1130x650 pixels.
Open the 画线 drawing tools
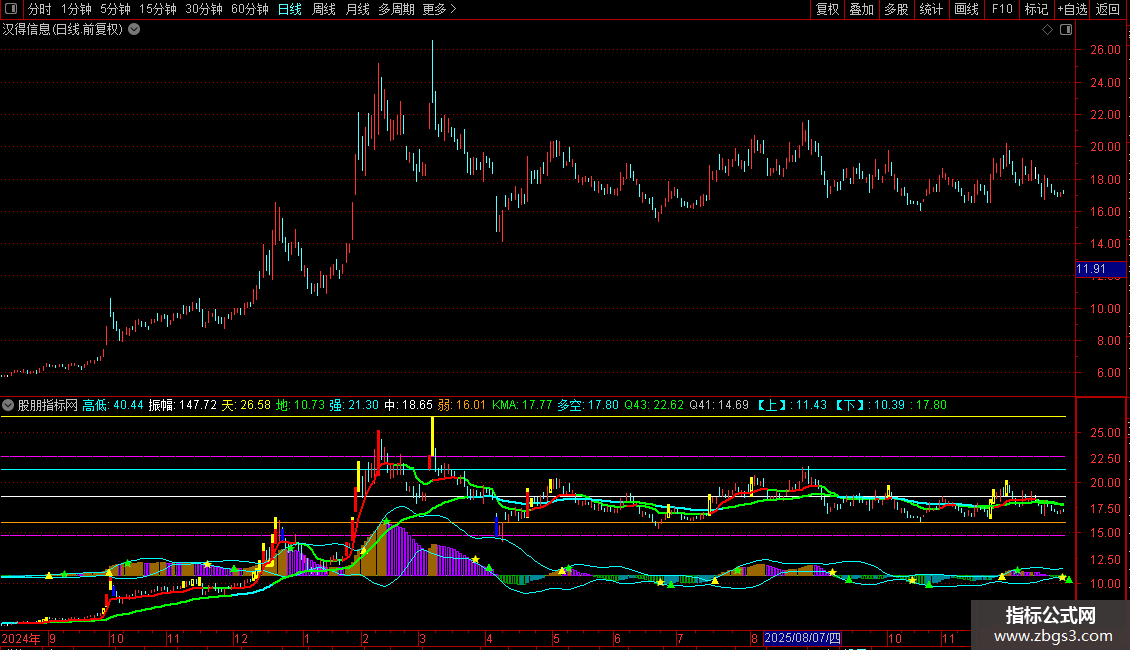(x=966, y=9)
